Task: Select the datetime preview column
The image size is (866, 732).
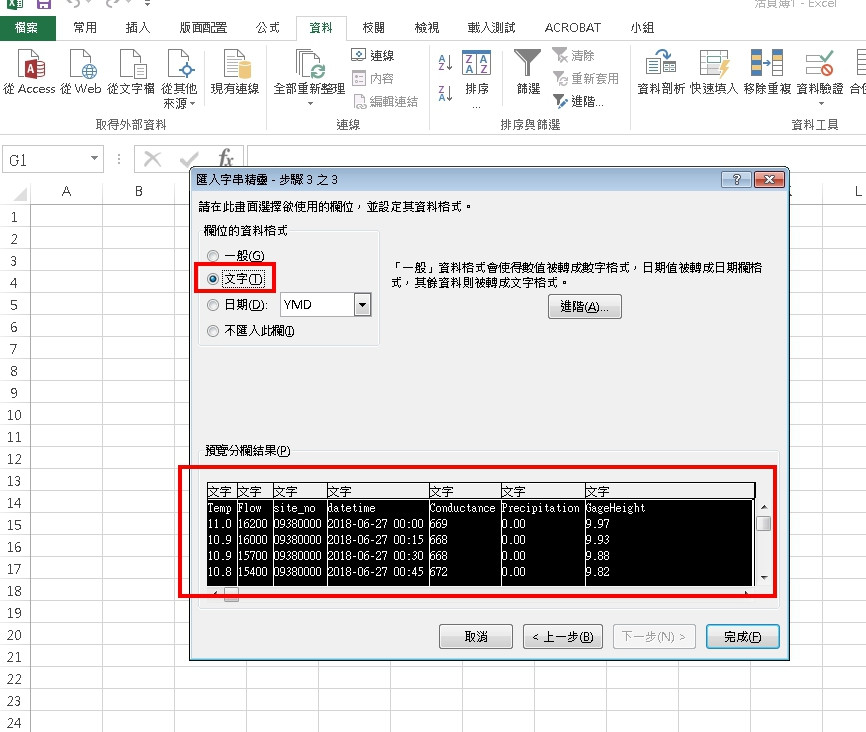Action: point(377,535)
